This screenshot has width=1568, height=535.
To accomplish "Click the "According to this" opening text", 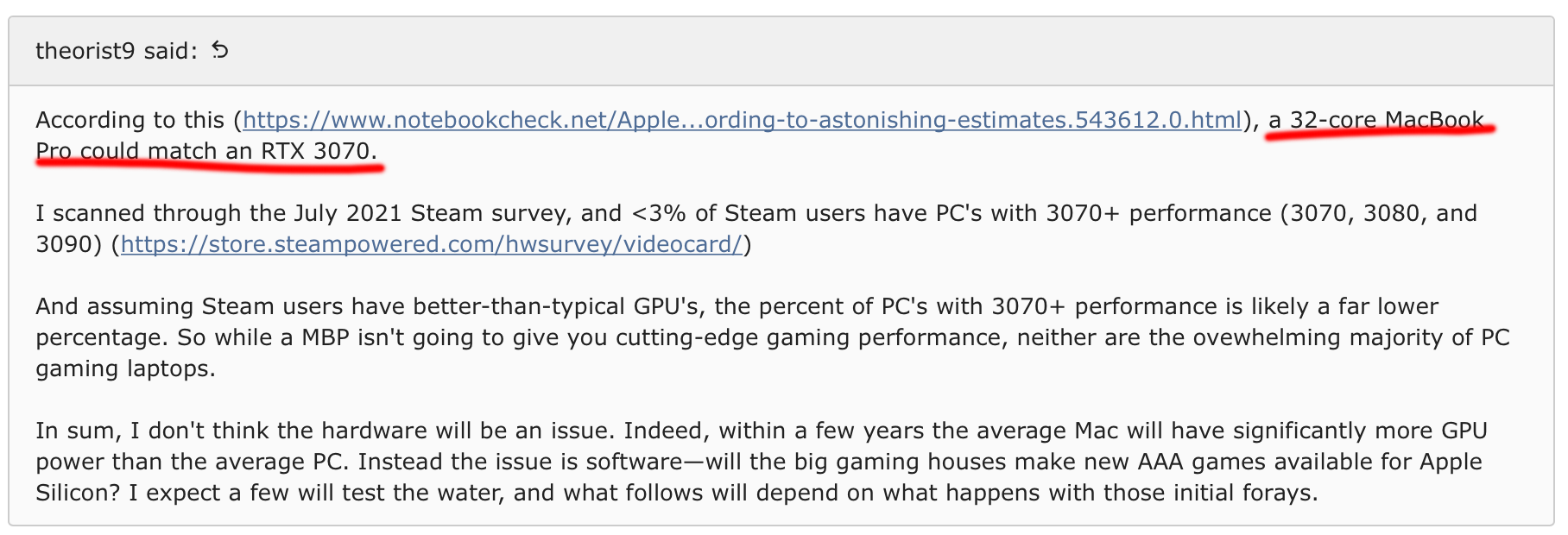I will (130, 120).
